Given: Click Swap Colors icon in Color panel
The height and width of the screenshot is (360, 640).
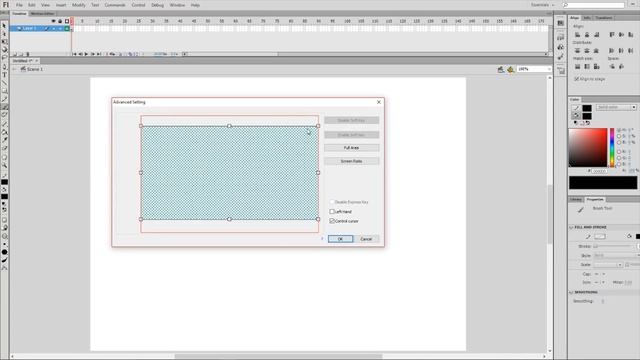Looking at the screenshot, I should tap(588, 123).
